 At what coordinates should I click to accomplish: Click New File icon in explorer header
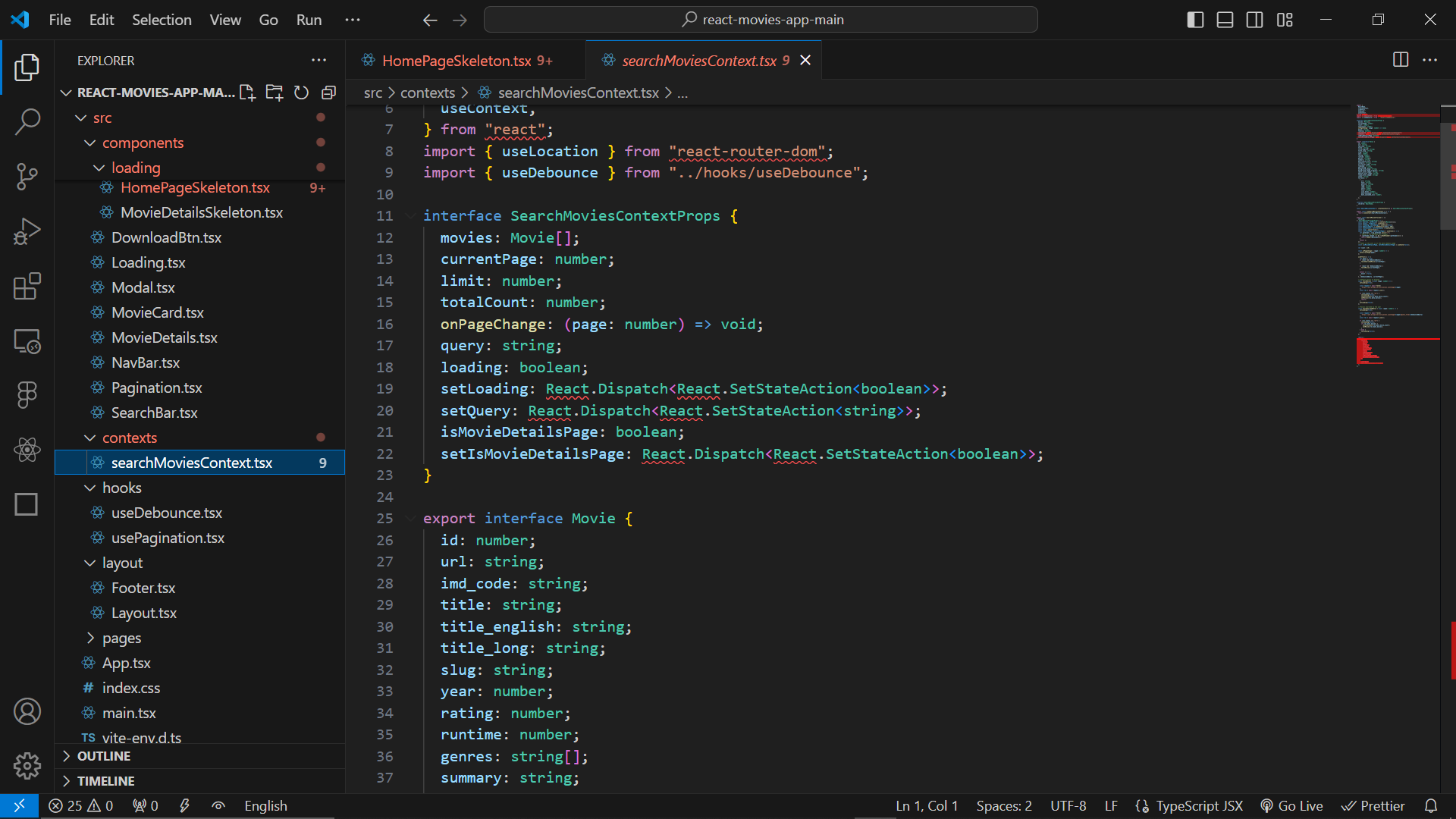pyautogui.click(x=247, y=93)
